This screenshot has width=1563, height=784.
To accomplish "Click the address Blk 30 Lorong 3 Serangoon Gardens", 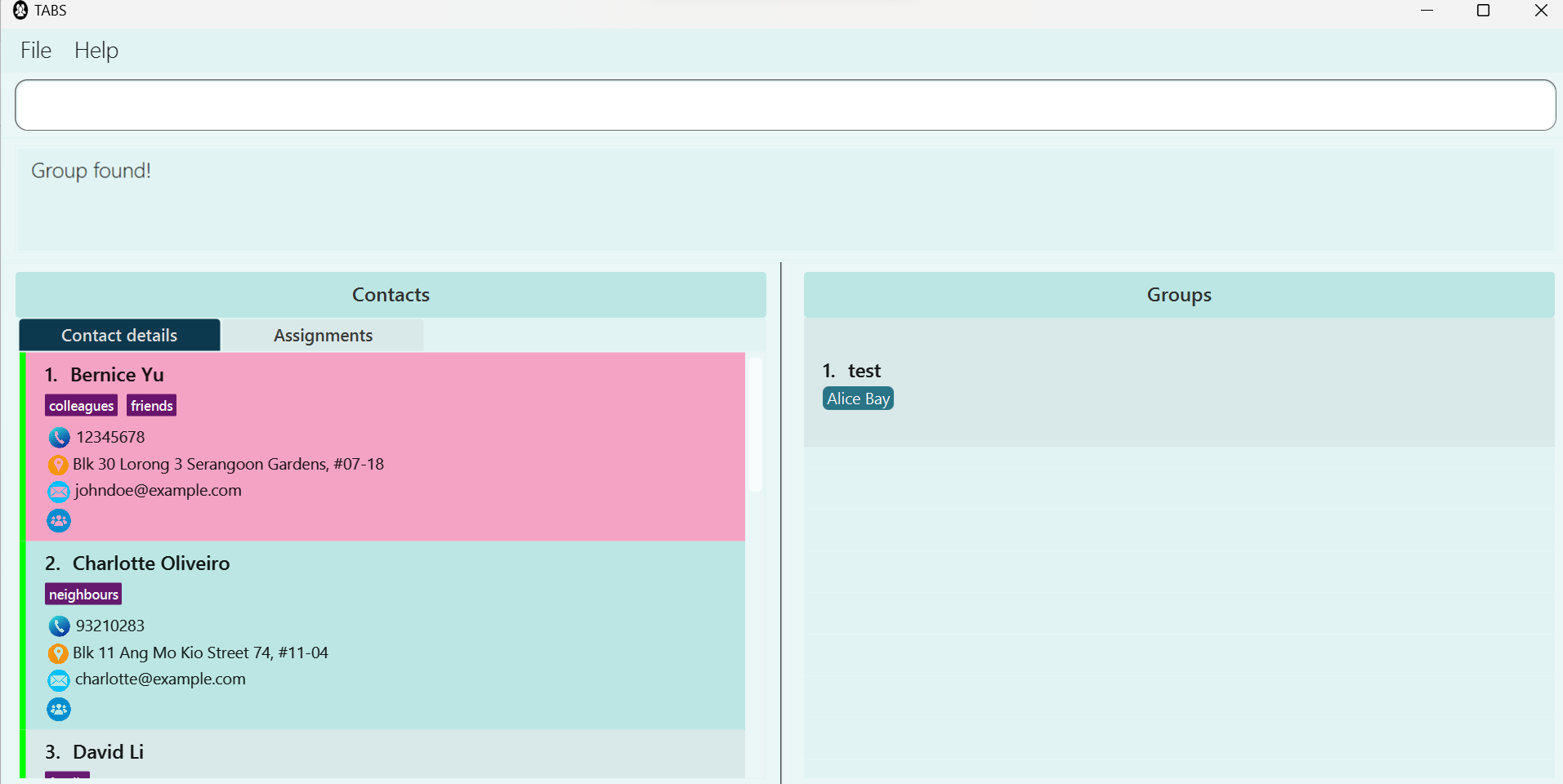I will [228, 464].
